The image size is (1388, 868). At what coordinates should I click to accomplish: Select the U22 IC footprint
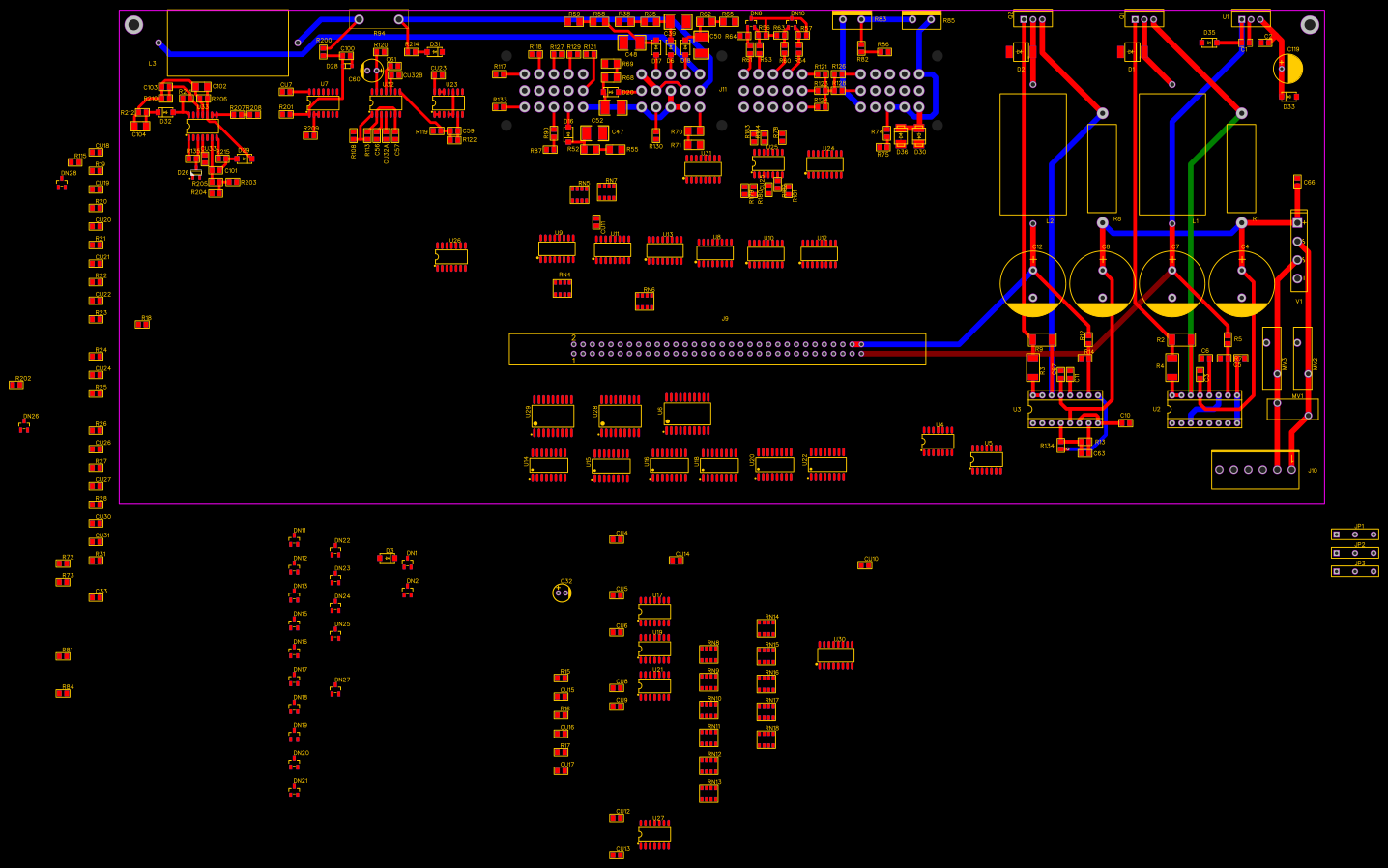tap(826, 464)
